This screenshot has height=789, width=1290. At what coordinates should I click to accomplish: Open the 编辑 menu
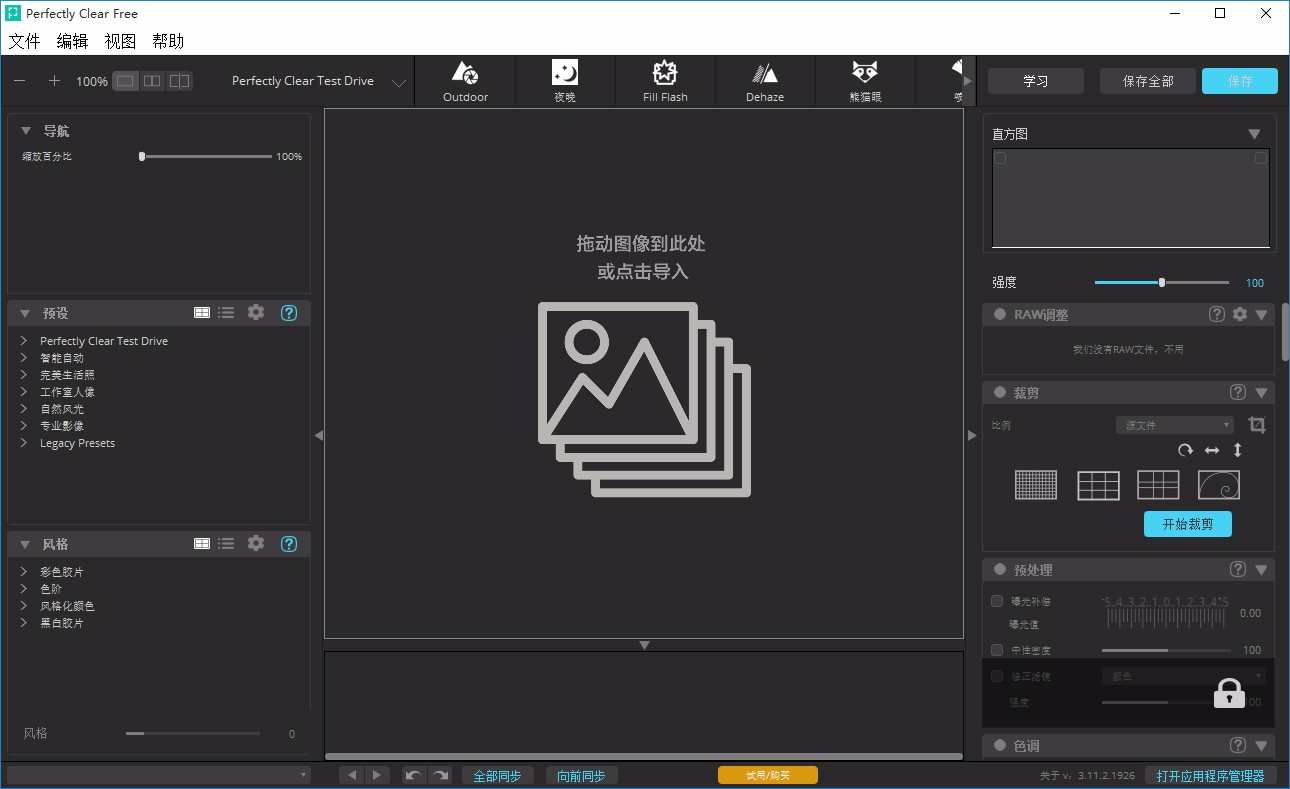72,41
